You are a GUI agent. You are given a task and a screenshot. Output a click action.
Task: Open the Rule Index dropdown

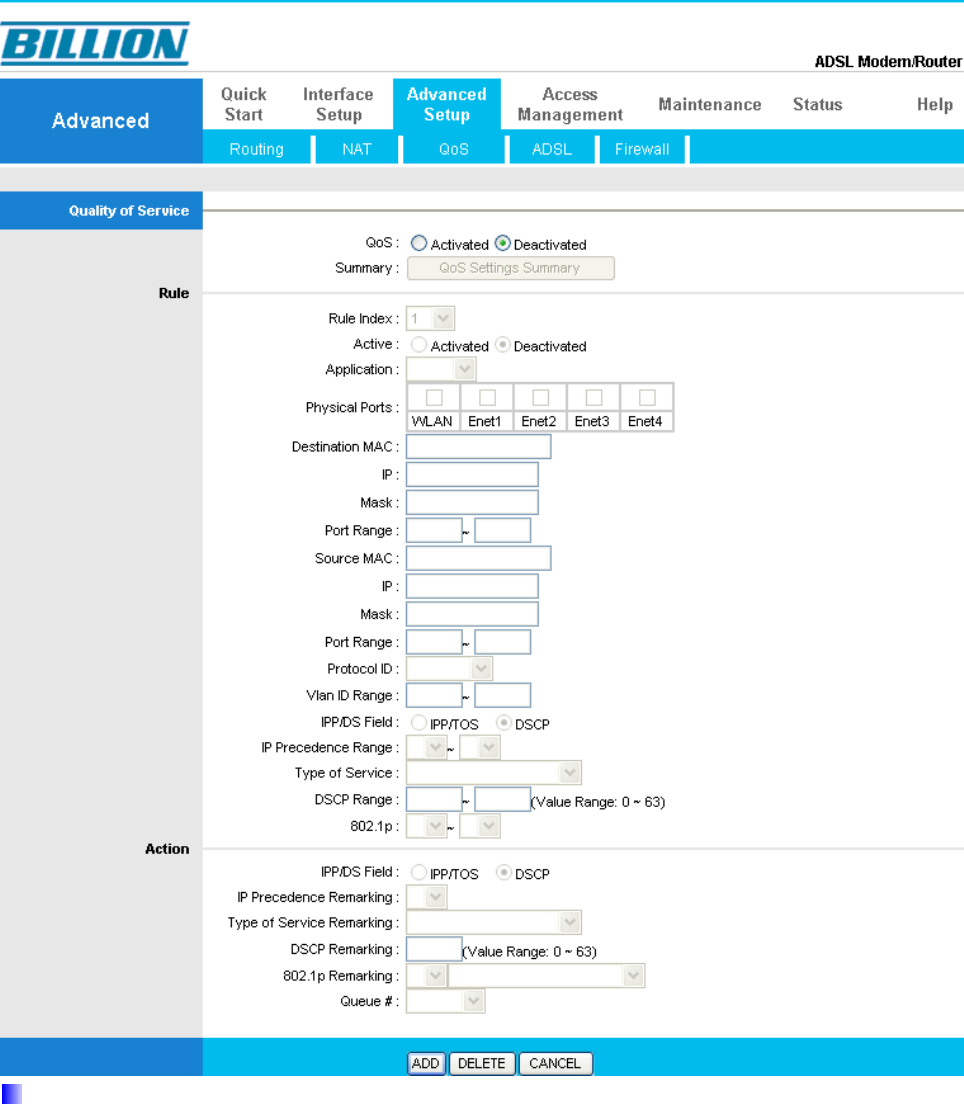pos(430,319)
